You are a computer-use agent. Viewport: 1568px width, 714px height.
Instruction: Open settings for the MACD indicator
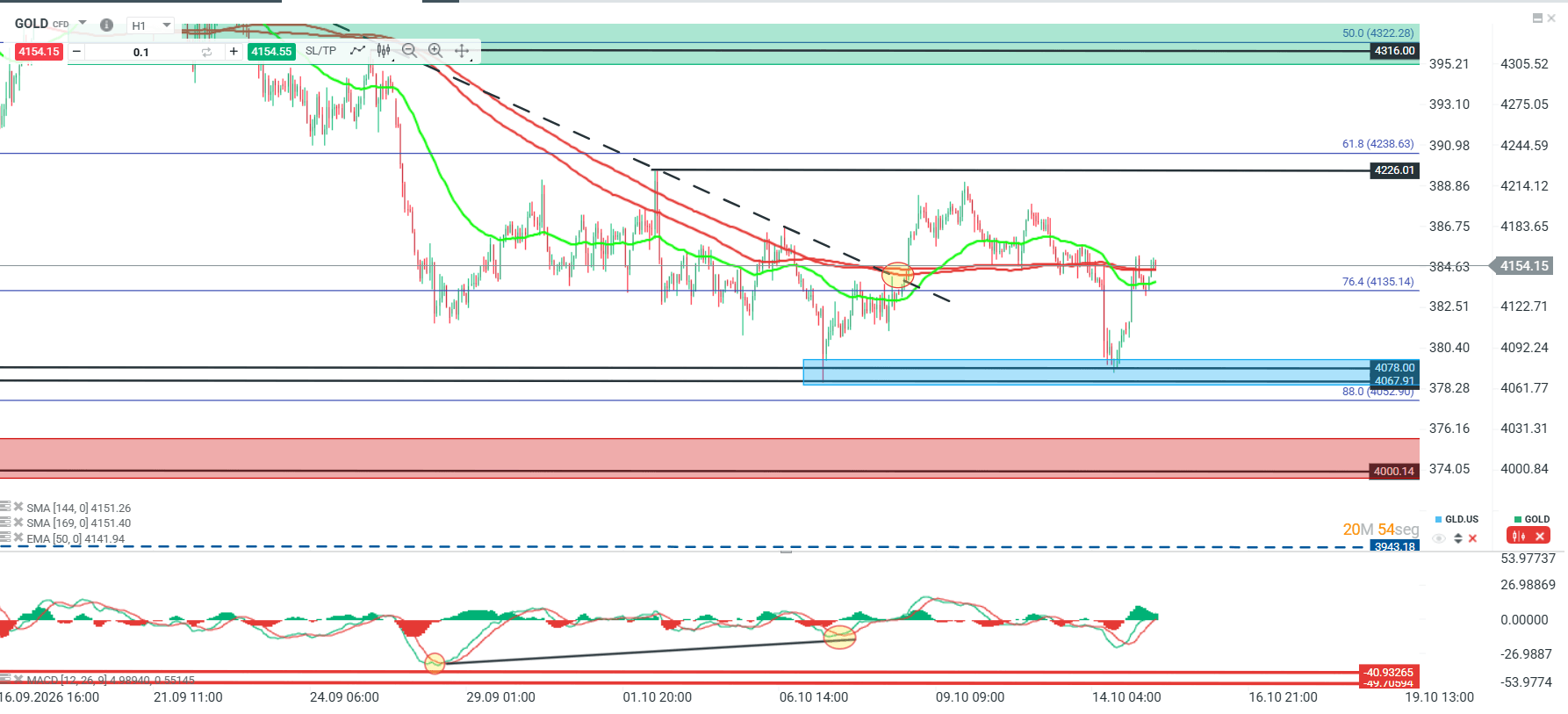pos(5,679)
